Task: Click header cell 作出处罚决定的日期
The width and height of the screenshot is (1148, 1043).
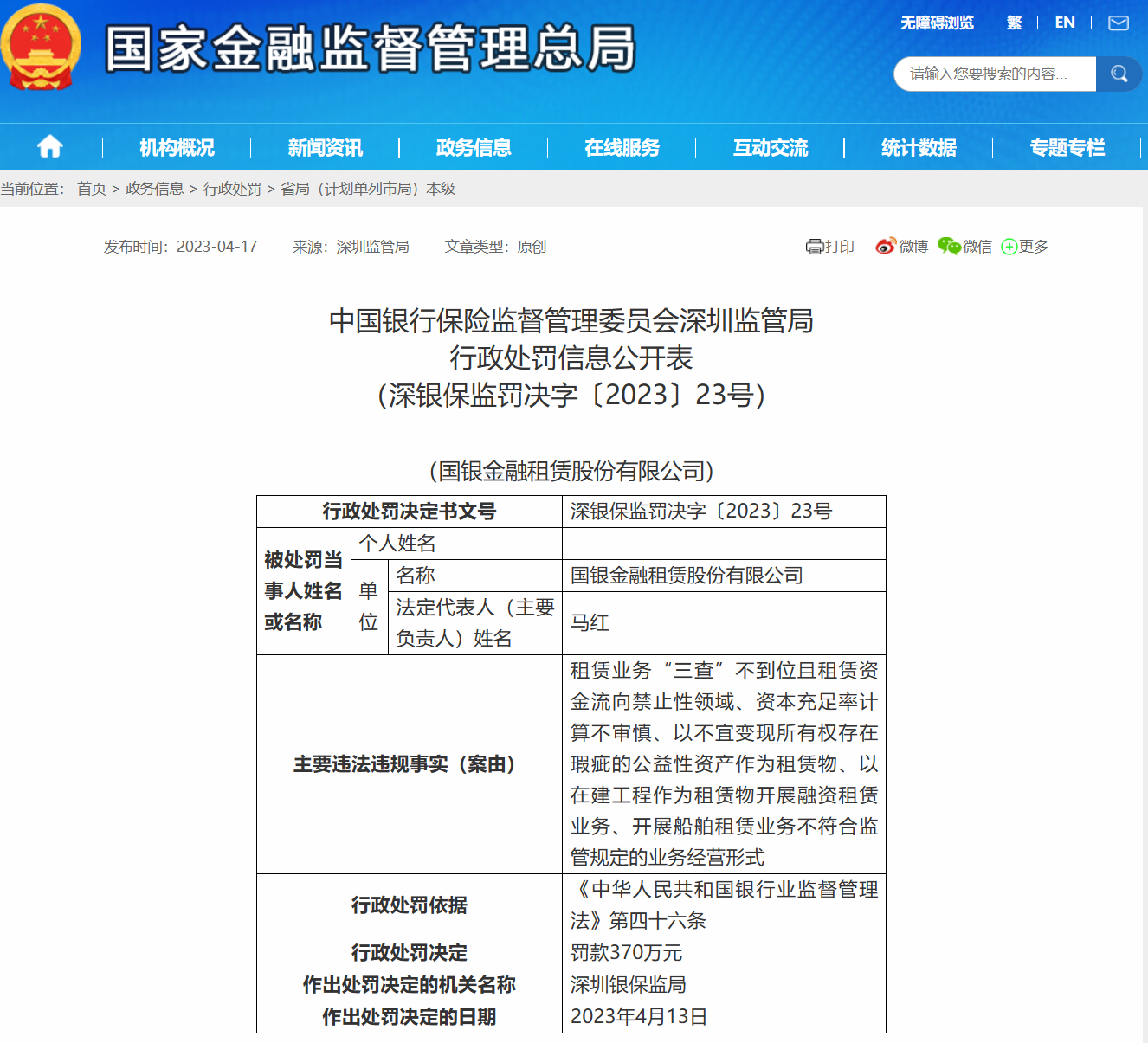Action: [x=410, y=1017]
